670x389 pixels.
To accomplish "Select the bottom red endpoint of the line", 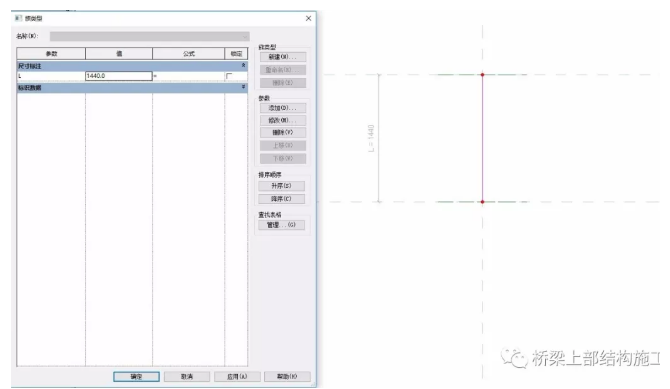I will (482, 202).
